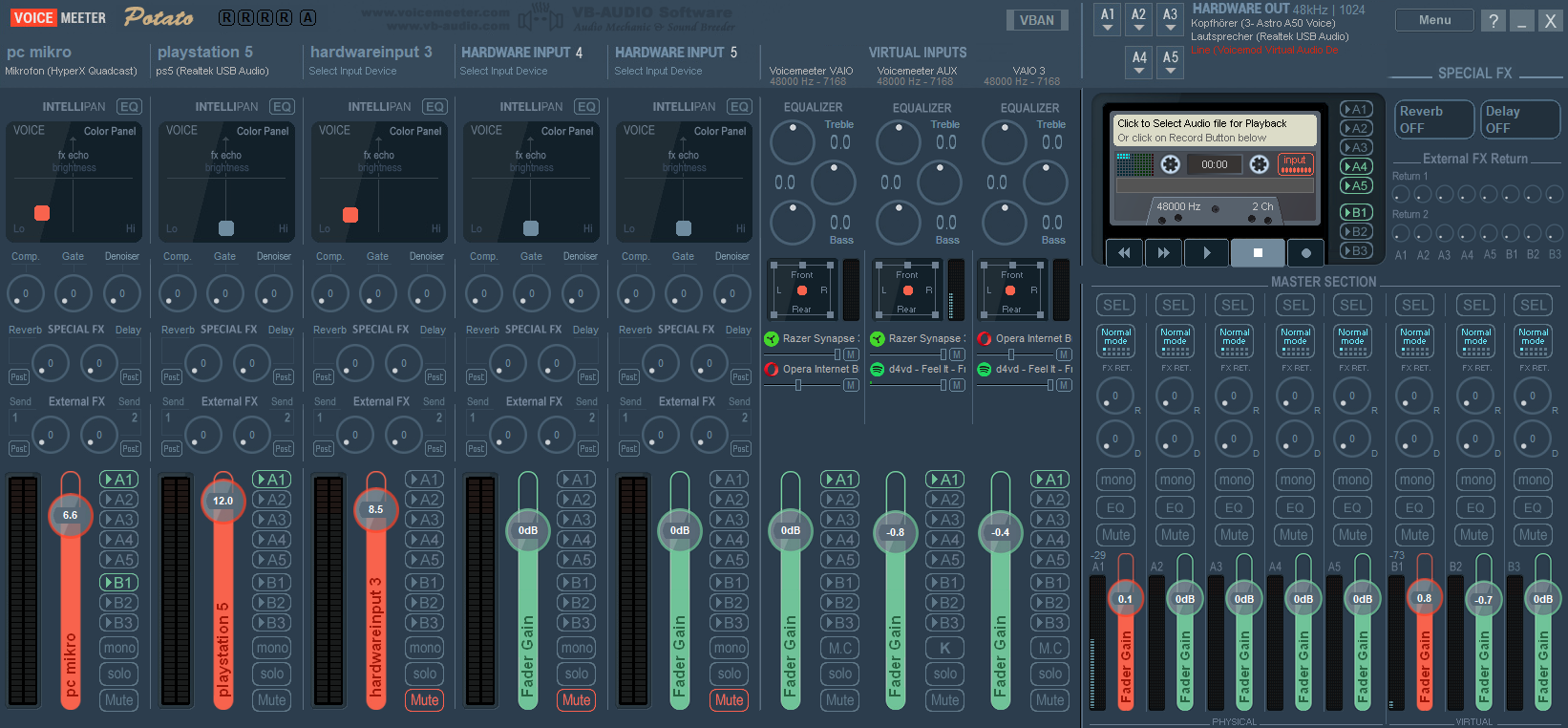
Task: Enable solo on pc mikro strip
Action: tap(119, 674)
